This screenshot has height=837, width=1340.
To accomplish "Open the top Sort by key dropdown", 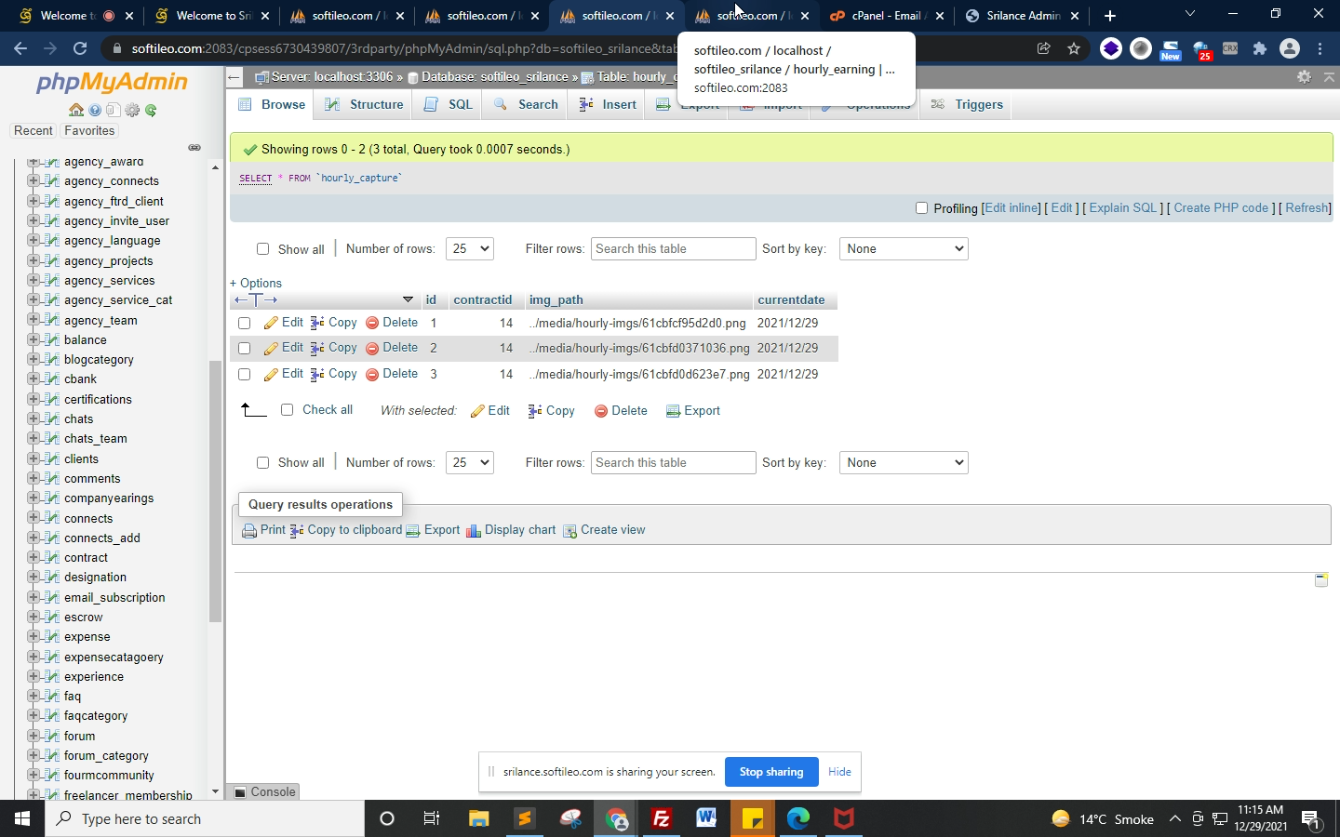I will pos(903,249).
